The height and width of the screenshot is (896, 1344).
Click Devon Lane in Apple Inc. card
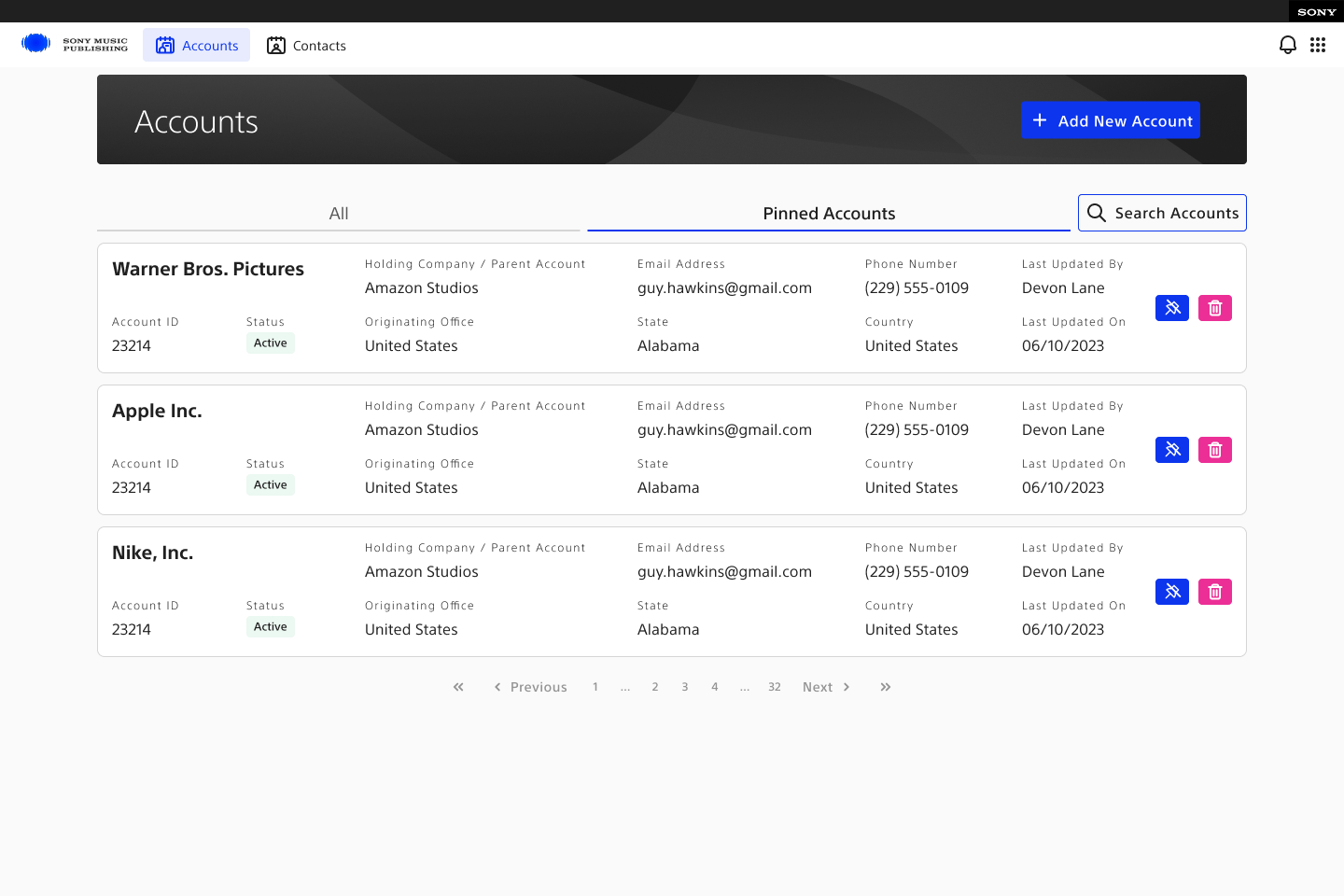click(x=1063, y=430)
